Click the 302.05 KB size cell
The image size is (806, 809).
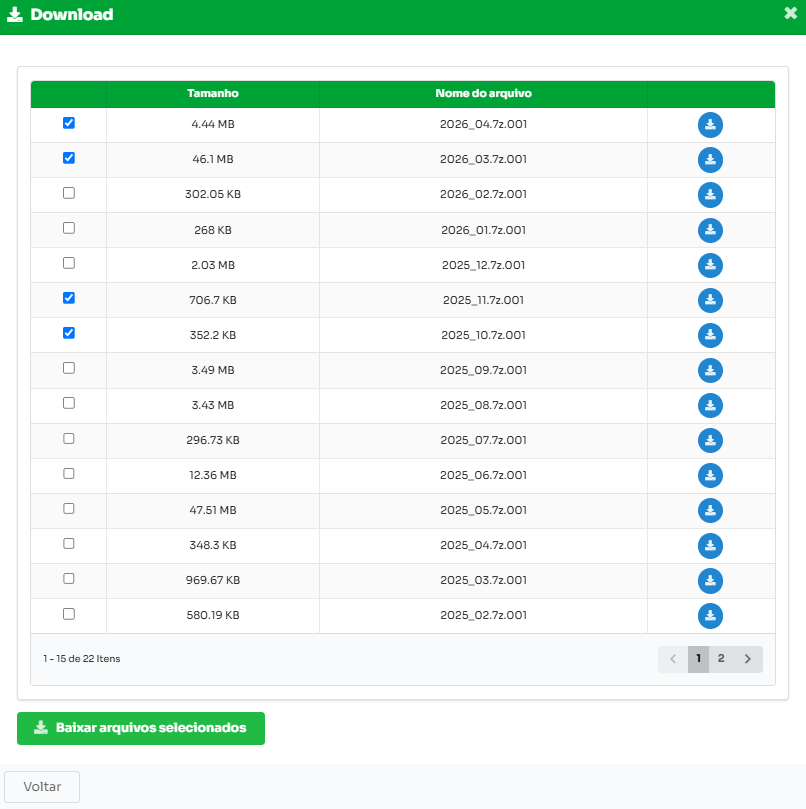[213, 195]
